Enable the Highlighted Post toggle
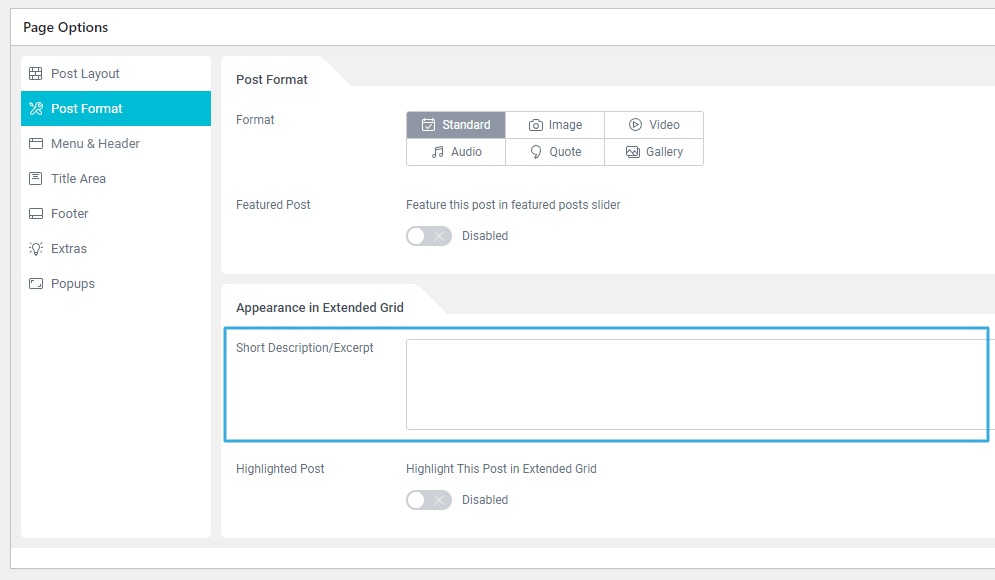The image size is (995, 580). pos(429,500)
